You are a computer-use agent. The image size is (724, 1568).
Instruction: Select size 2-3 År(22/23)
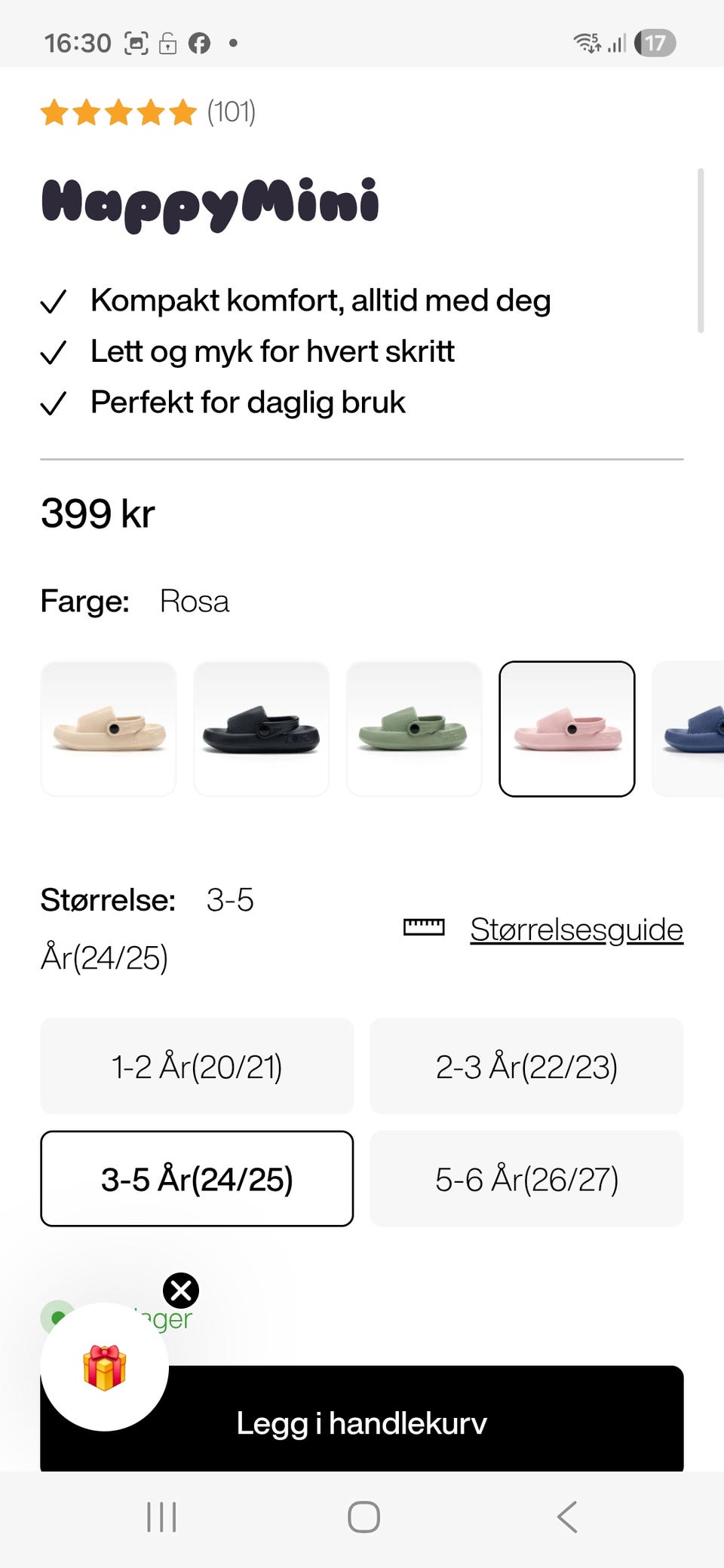click(x=526, y=1066)
